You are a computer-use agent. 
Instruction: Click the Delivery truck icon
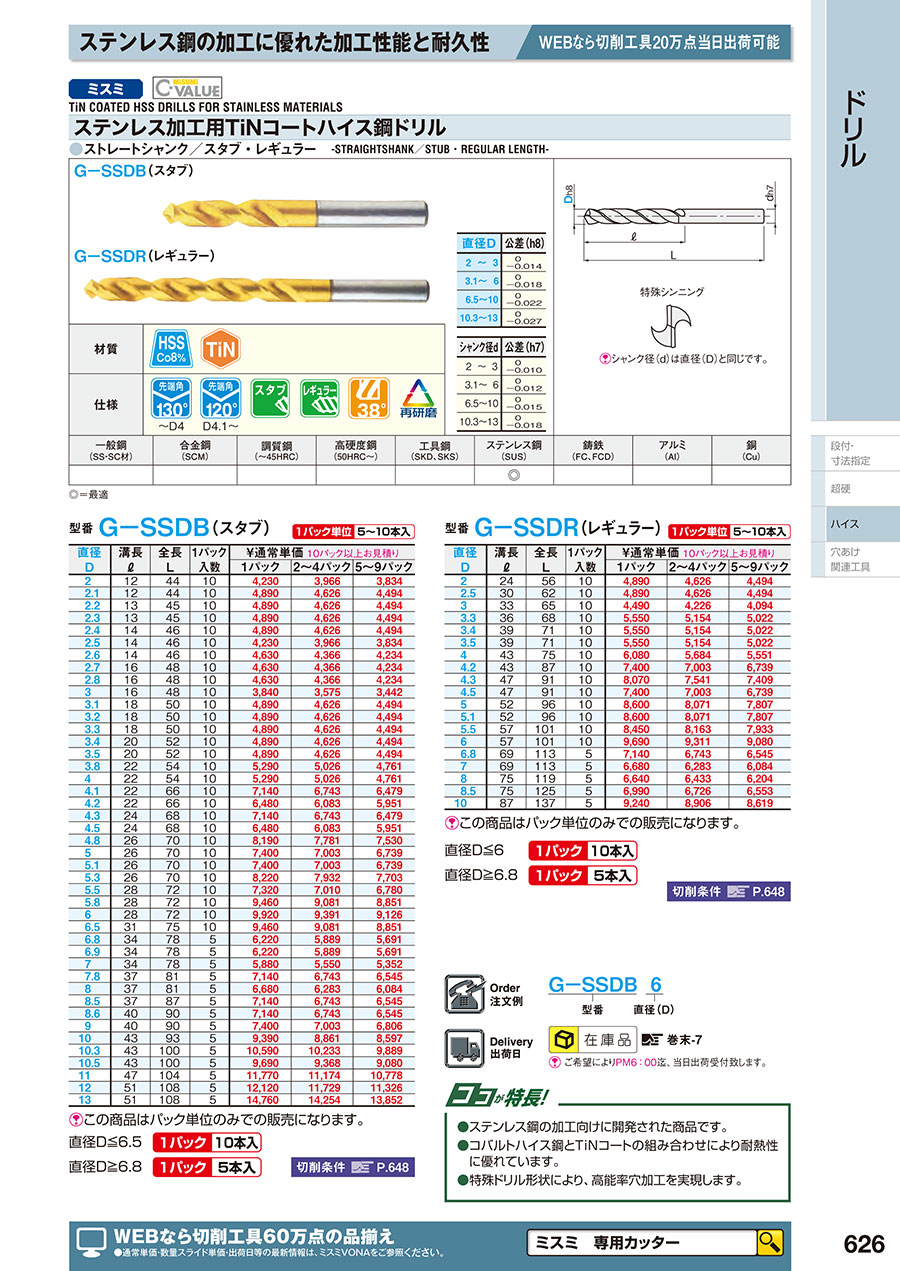462,1047
